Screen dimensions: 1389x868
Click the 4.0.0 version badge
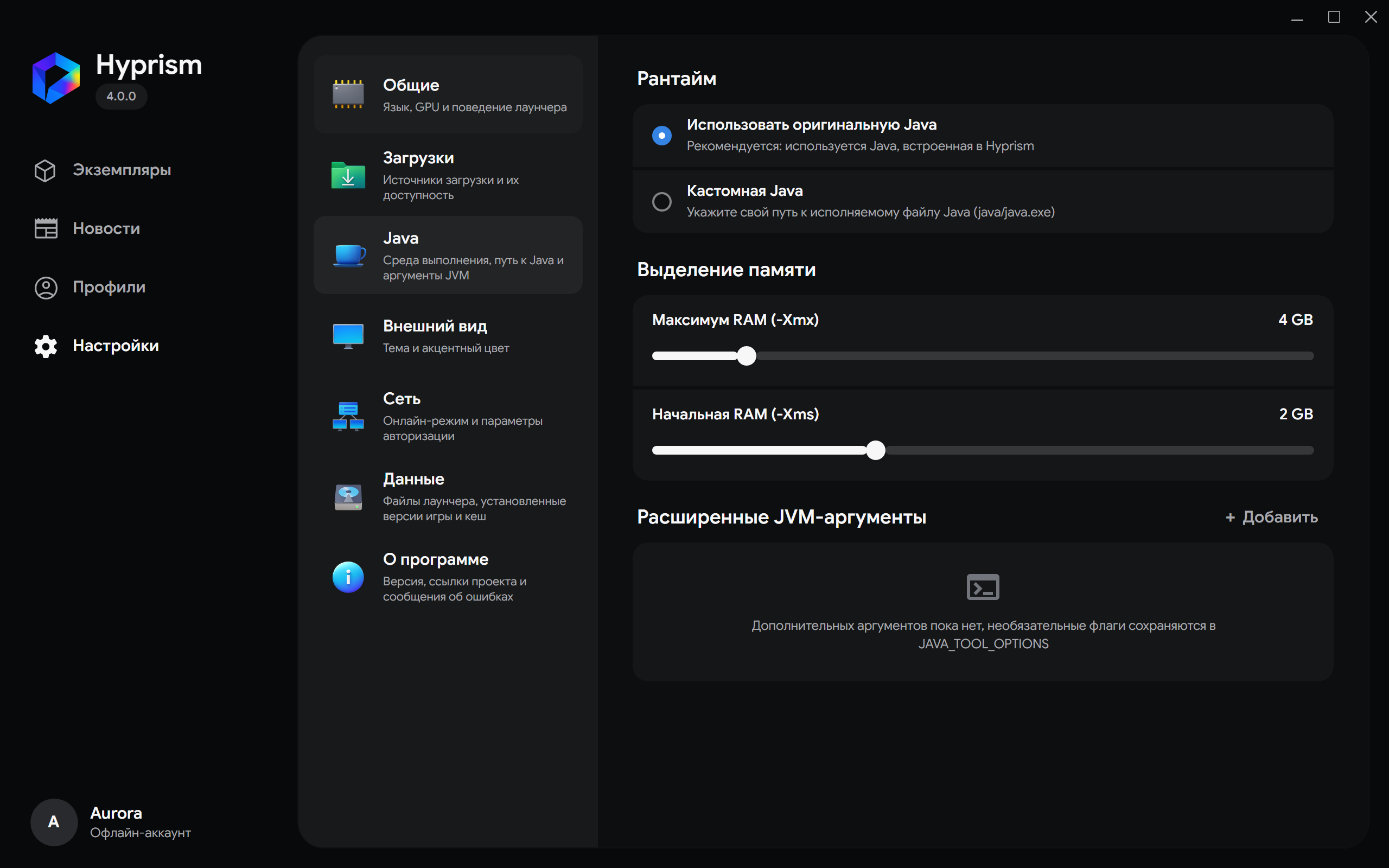pyautogui.click(x=121, y=96)
